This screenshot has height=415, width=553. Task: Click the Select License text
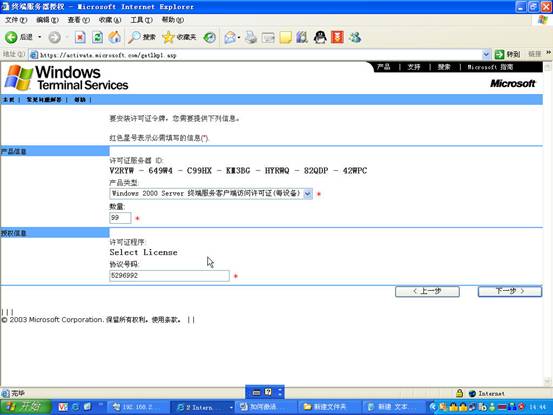(x=143, y=252)
